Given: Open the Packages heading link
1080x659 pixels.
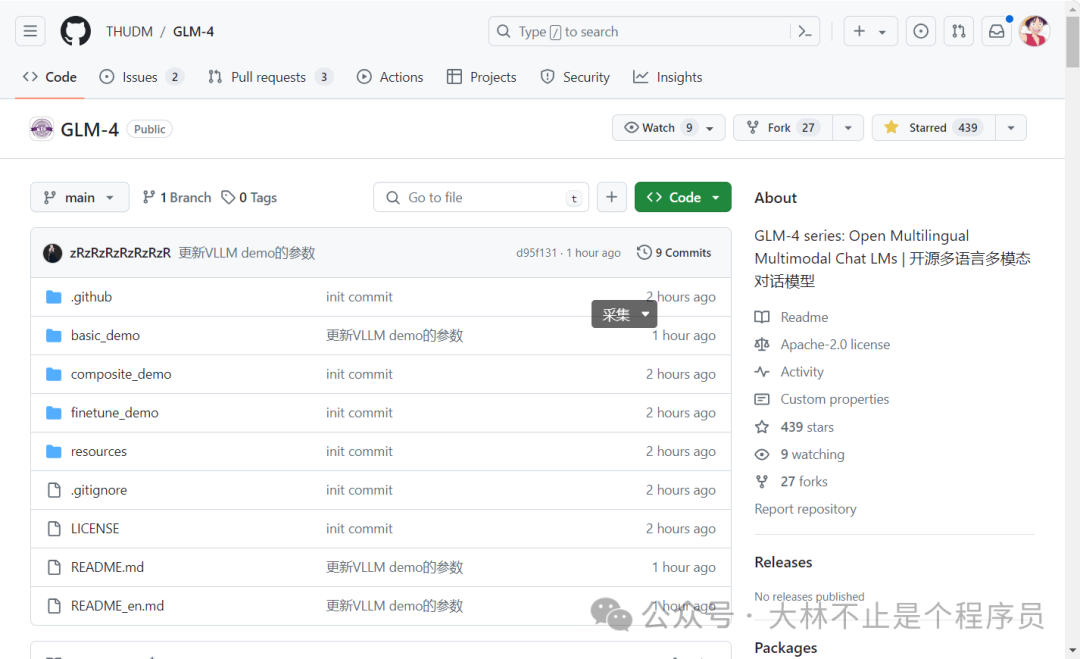Looking at the screenshot, I should 786,648.
